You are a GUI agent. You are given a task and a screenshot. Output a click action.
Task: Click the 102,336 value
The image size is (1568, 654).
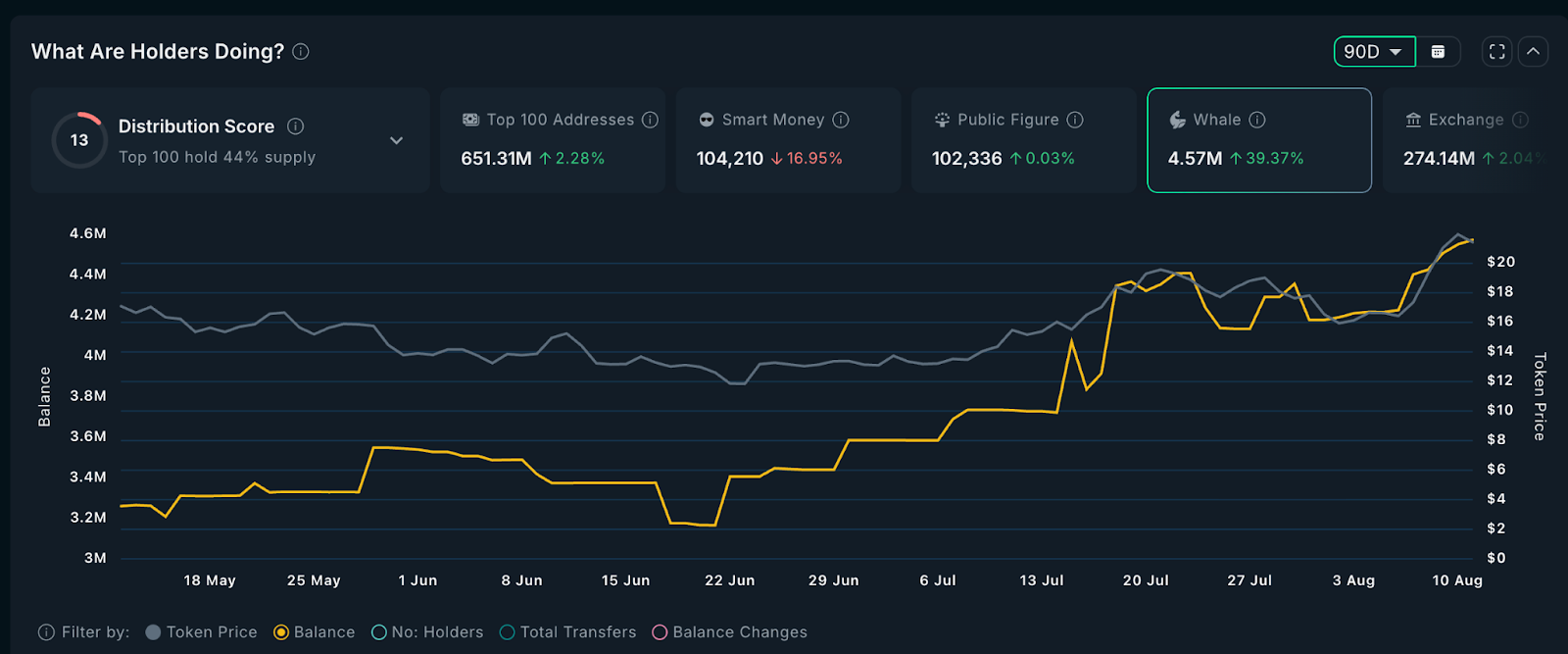click(967, 158)
